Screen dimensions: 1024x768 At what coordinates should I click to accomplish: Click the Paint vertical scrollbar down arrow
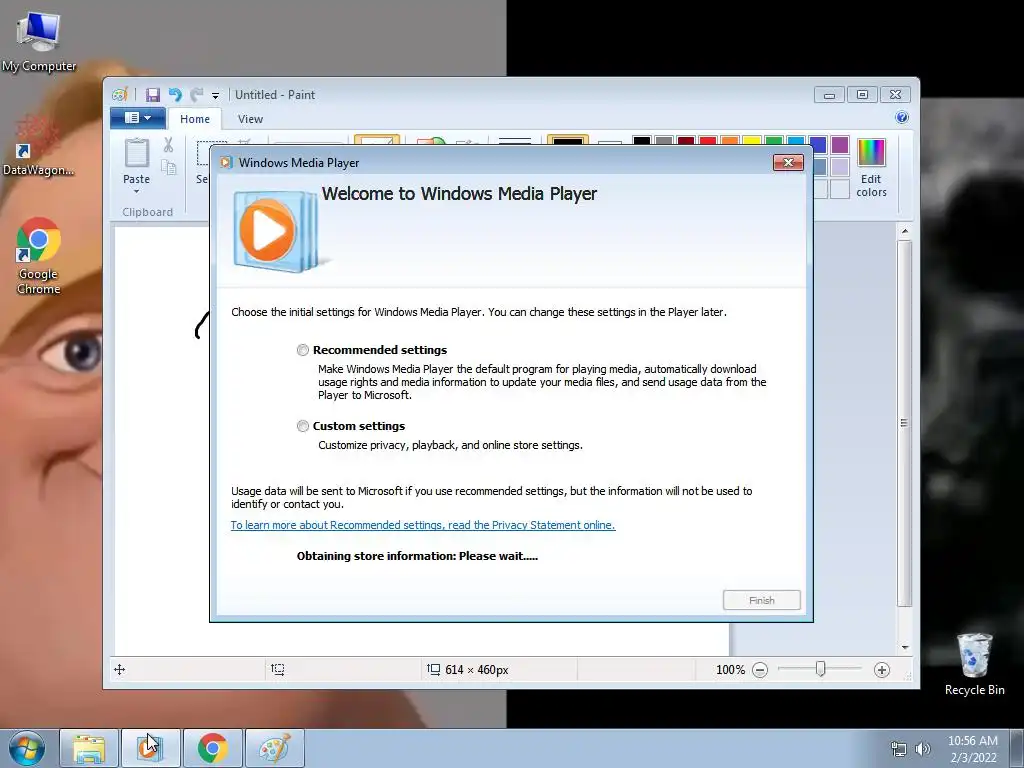coord(904,647)
